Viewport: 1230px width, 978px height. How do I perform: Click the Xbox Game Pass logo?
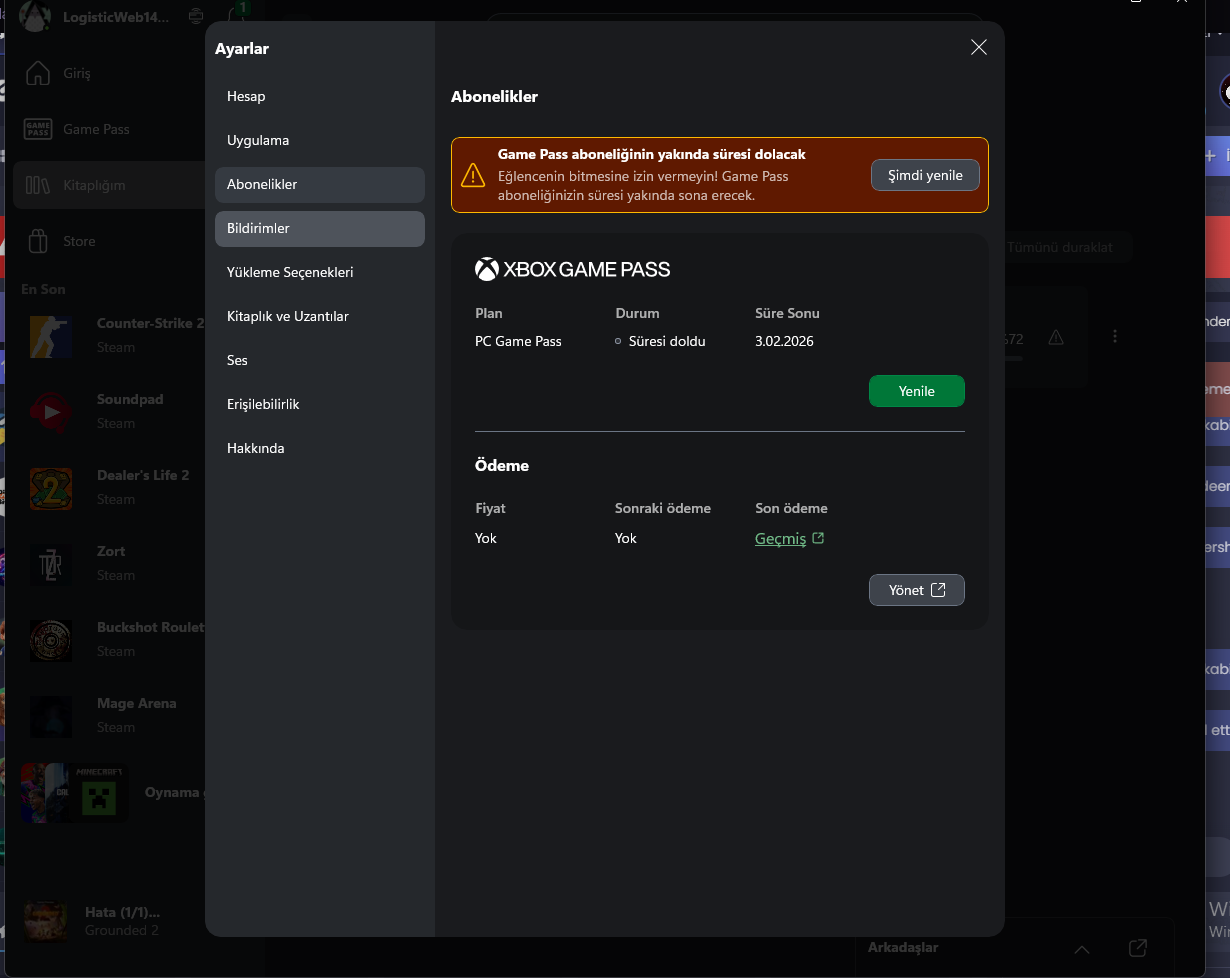point(572,269)
